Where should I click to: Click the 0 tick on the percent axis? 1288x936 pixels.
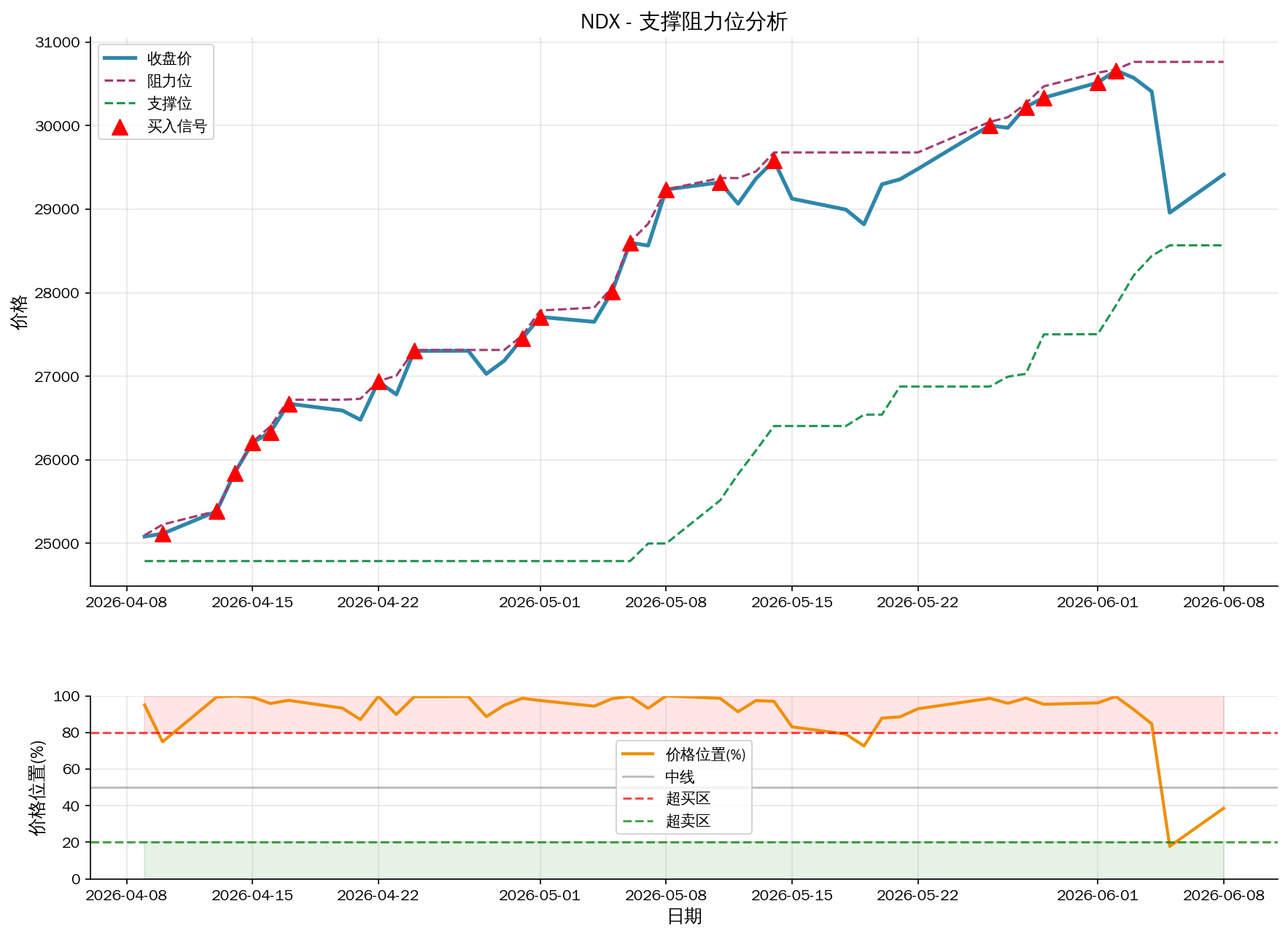pos(76,879)
